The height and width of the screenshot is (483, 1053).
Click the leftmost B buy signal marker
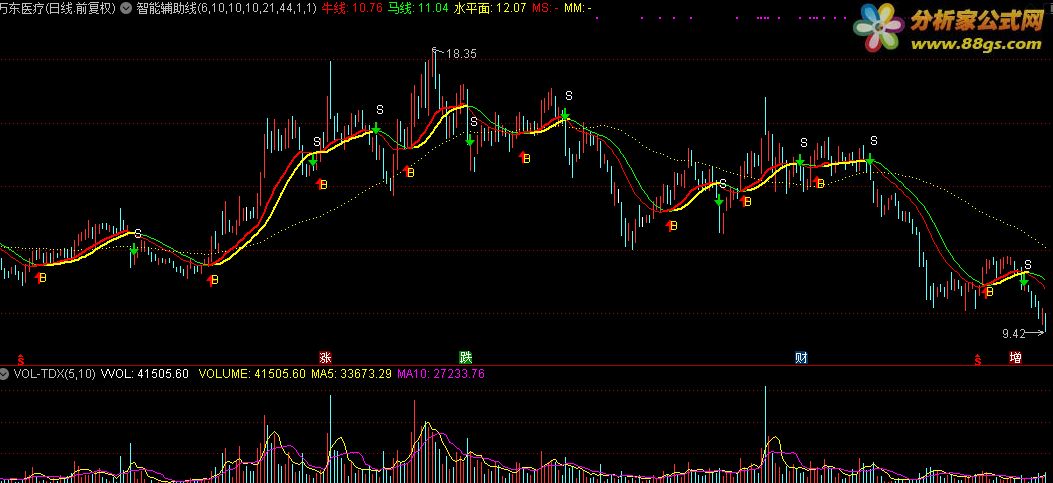[x=41, y=277]
